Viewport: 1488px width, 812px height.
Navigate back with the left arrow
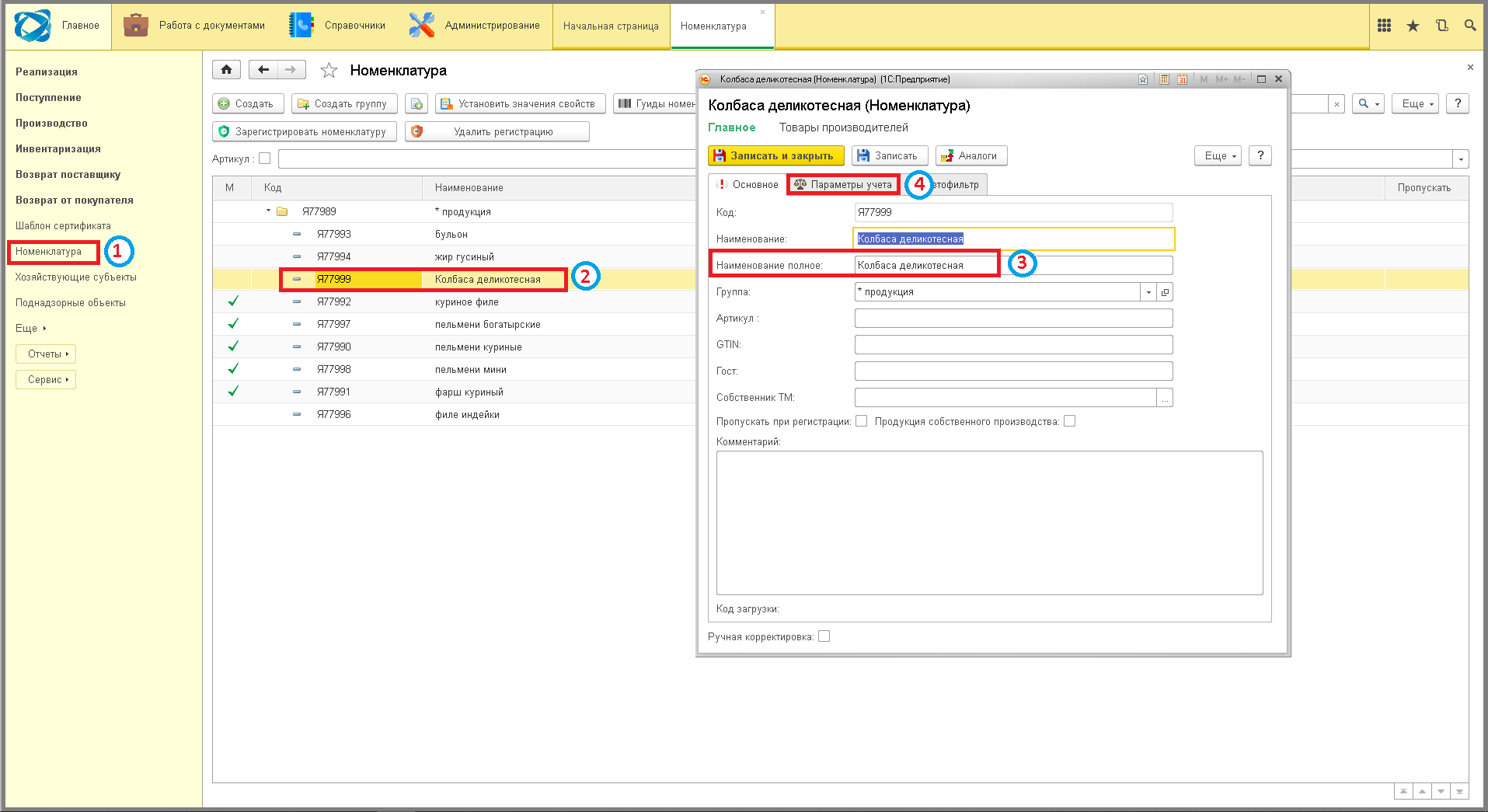click(x=263, y=70)
